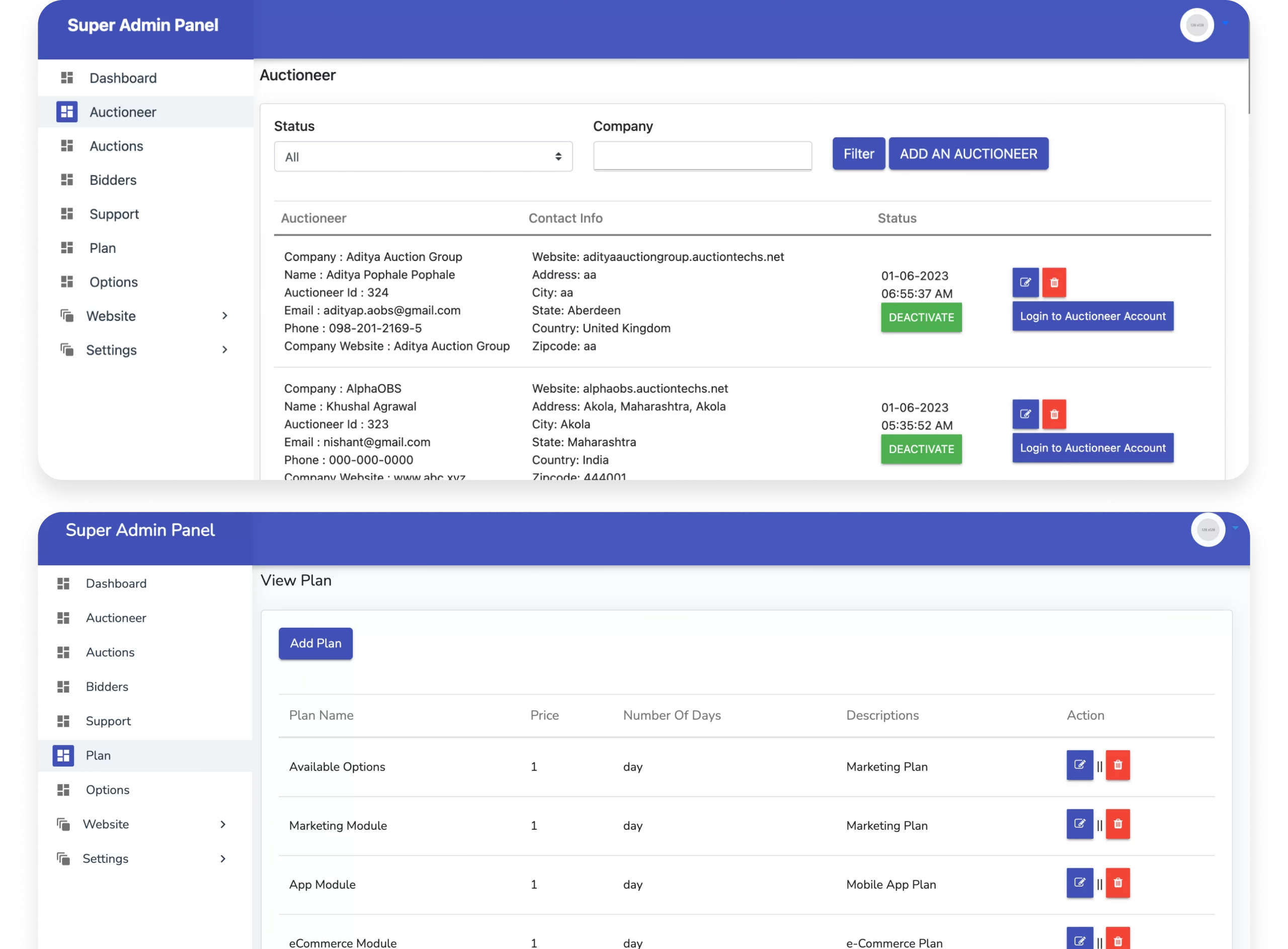The image size is (1288, 949).
Task: Deactivate the AlphaOBS auctioneer
Action: [x=921, y=449]
